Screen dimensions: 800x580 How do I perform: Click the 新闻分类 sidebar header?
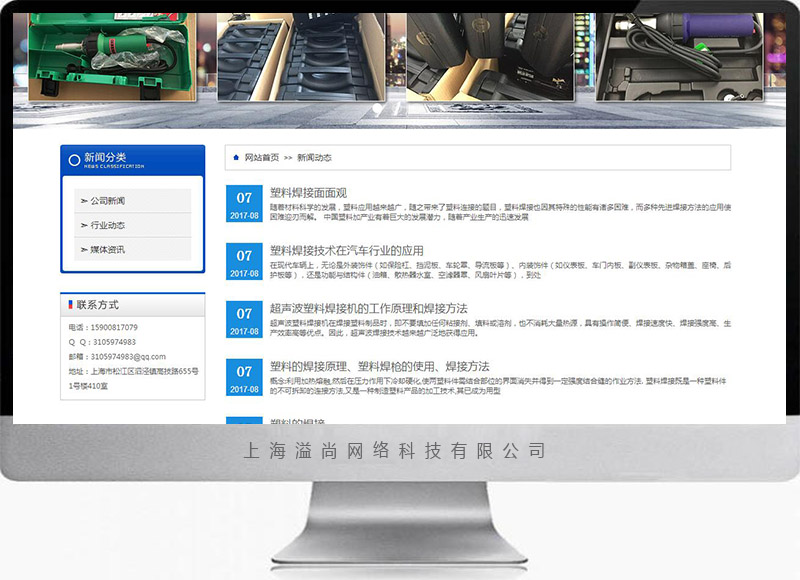133,160
